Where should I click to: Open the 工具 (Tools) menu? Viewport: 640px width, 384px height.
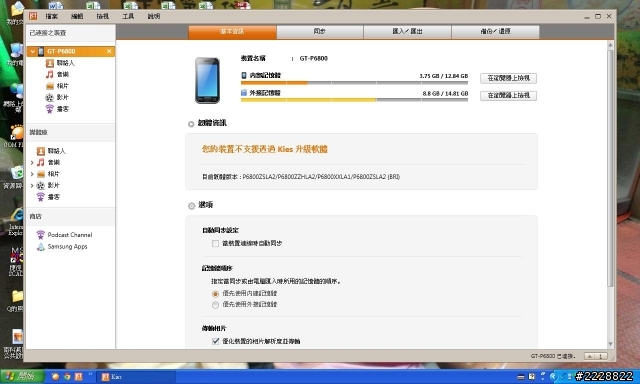(x=128, y=16)
